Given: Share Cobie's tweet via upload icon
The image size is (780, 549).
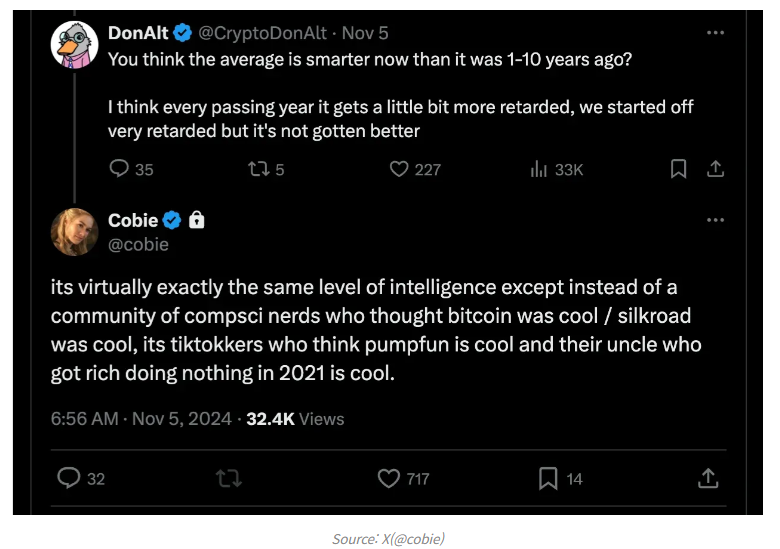Looking at the screenshot, I should click(708, 479).
